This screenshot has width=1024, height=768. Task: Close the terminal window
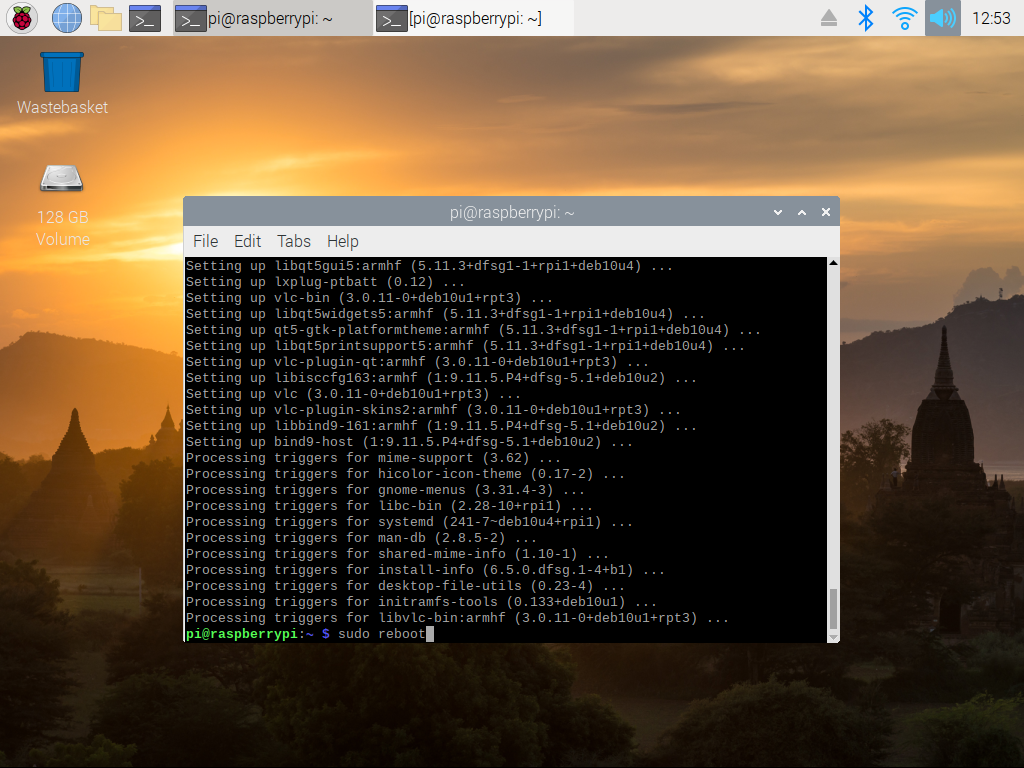825,212
